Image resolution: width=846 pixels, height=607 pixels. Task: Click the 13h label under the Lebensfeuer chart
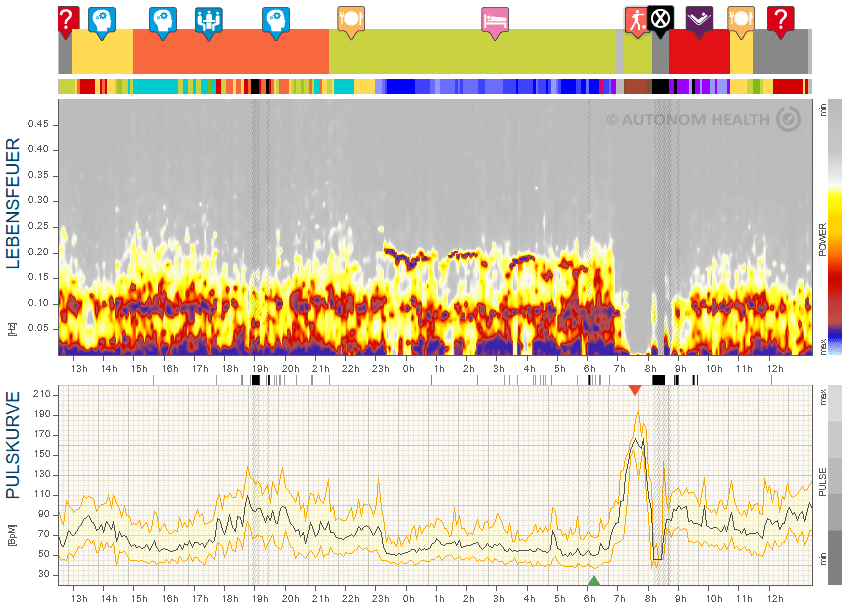(x=79, y=369)
